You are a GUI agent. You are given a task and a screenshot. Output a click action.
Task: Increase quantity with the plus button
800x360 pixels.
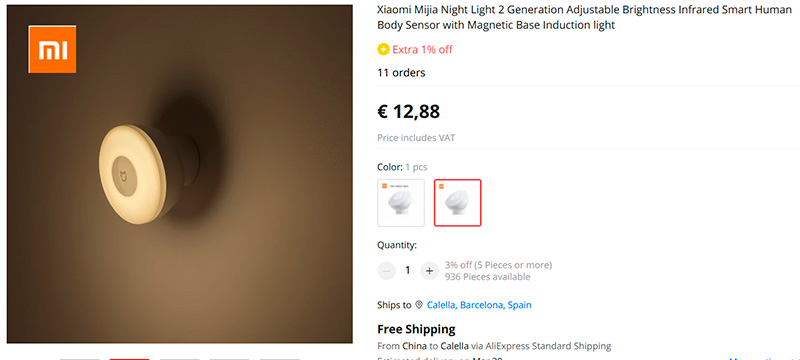pyautogui.click(x=430, y=271)
